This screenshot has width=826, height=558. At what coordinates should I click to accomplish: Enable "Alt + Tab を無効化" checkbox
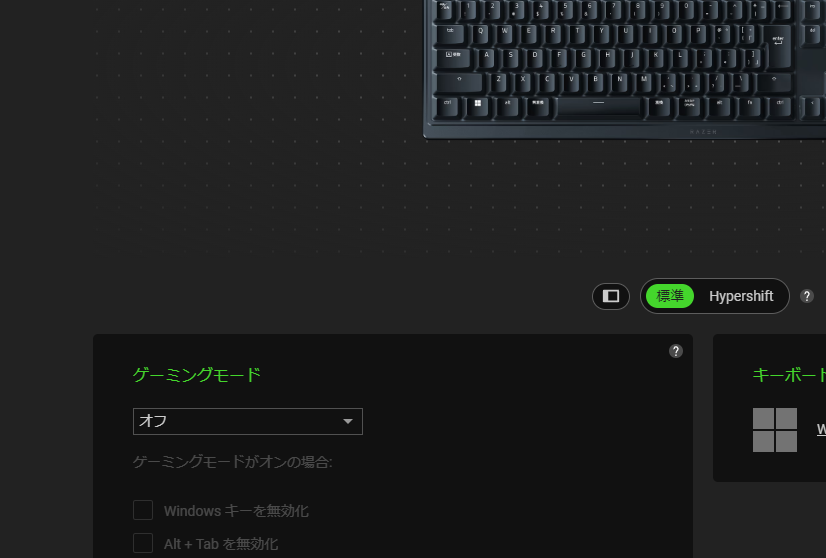pyautogui.click(x=143, y=543)
